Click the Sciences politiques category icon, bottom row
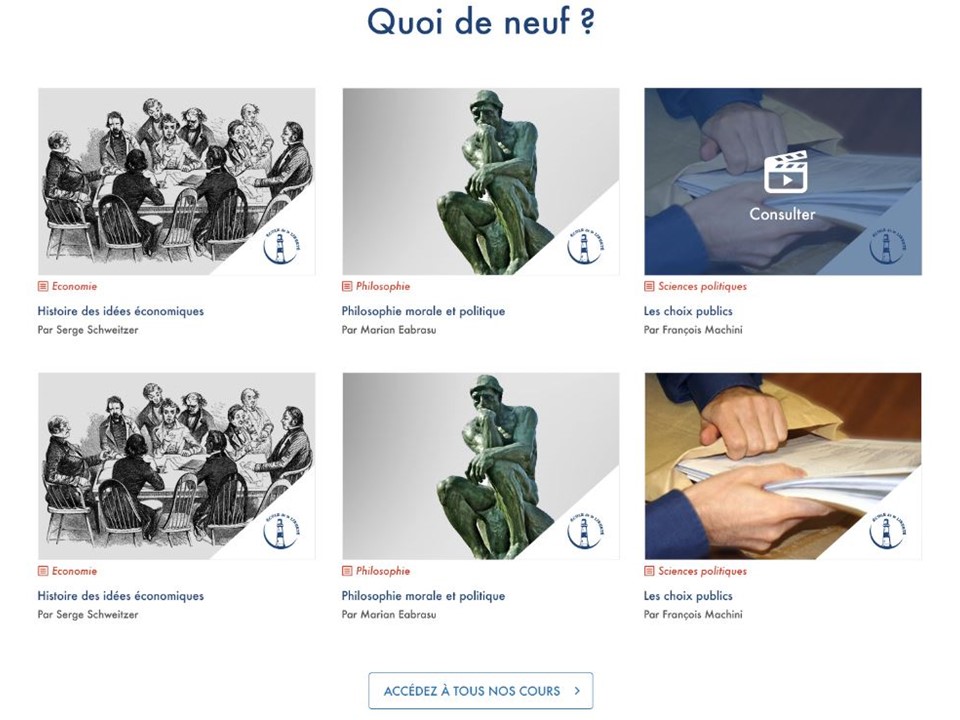This screenshot has width=960, height=720. [x=649, y=571]
